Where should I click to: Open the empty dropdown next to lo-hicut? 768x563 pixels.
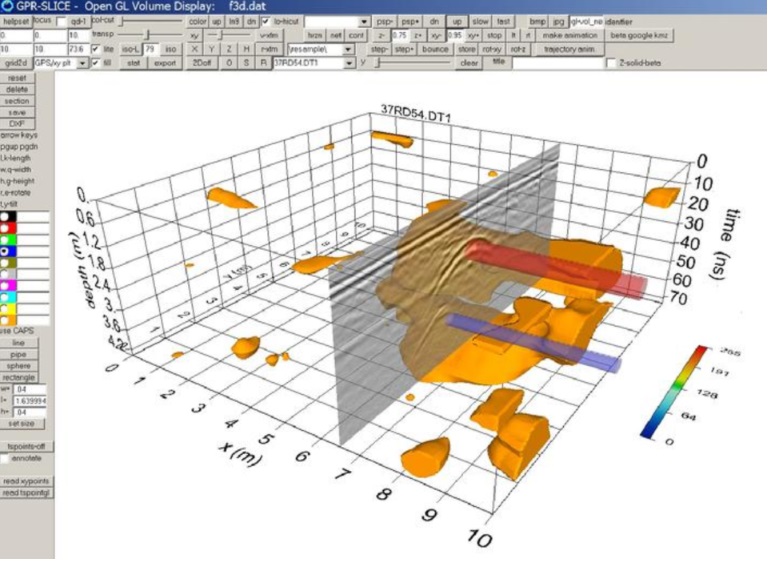pyautogui.click(x=364, y=22)
